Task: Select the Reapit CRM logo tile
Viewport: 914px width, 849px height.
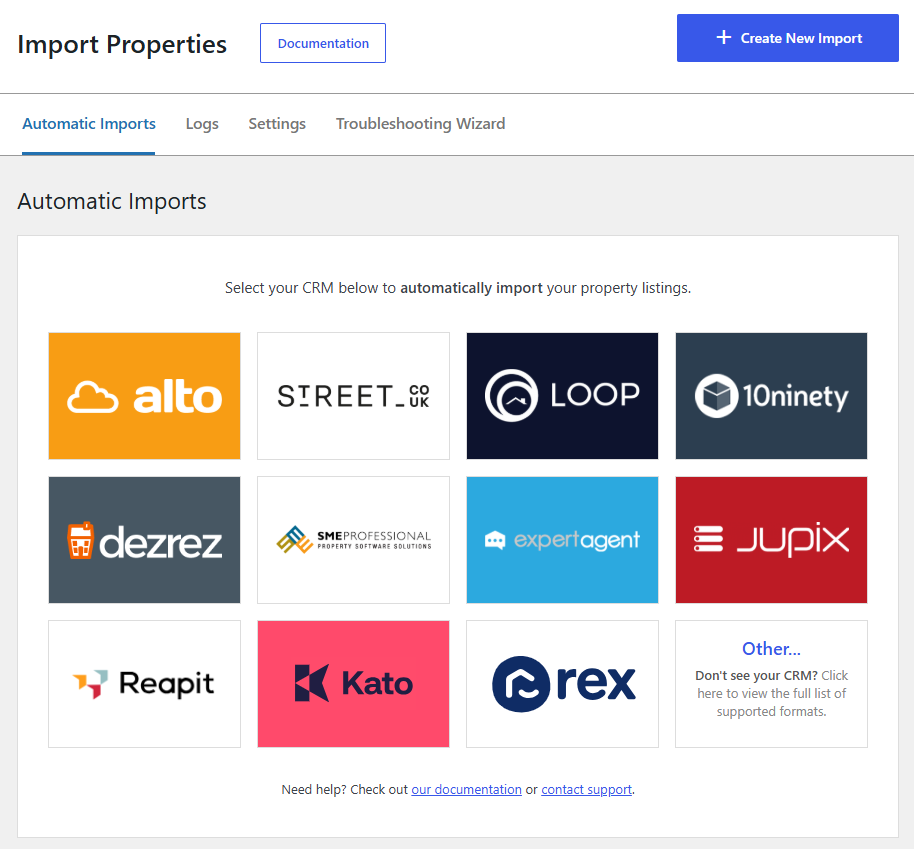Action: point(144,684)
